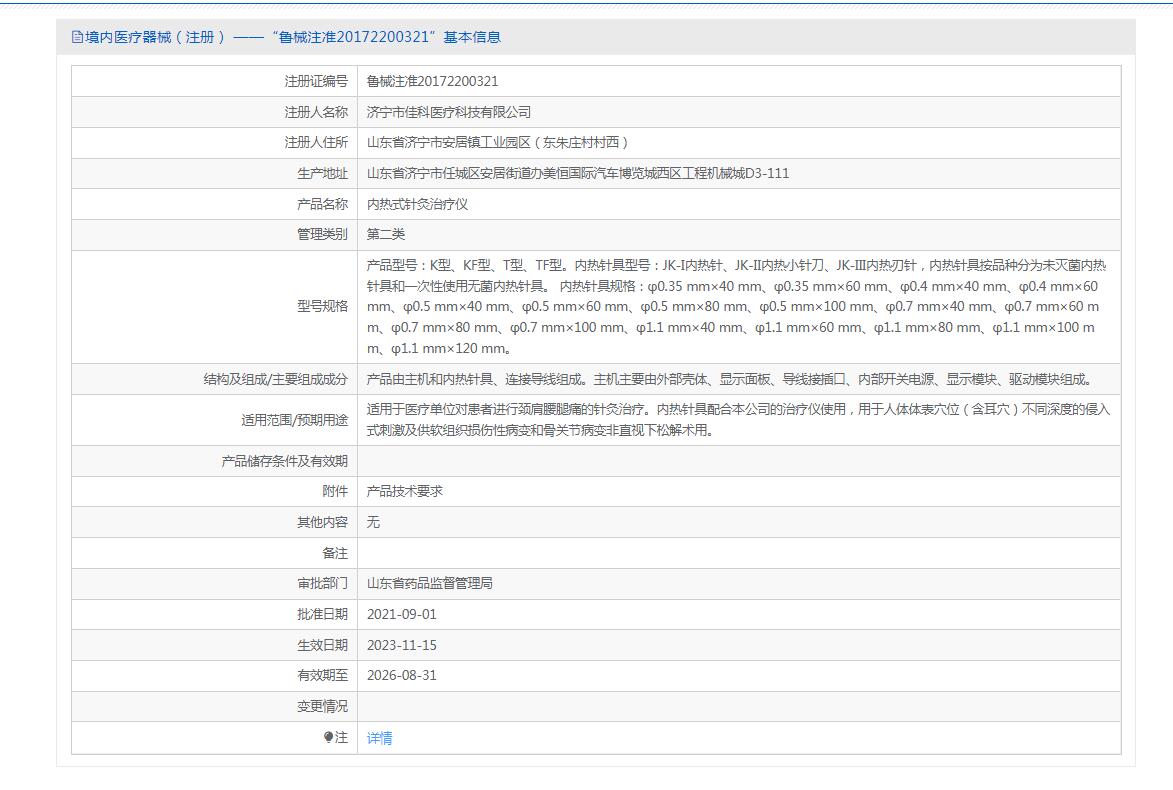Select effective date 2023-11-15
The image size is (1173, 790).
pos(402,645)
